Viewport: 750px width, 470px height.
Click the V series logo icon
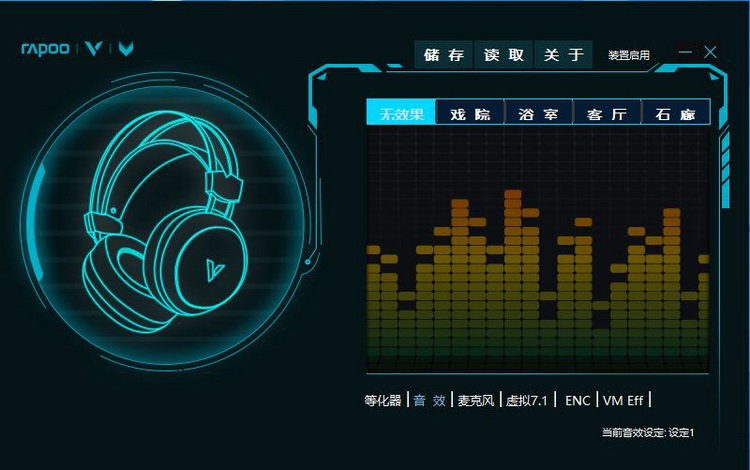pyautogui.click(x=93, y=48)
